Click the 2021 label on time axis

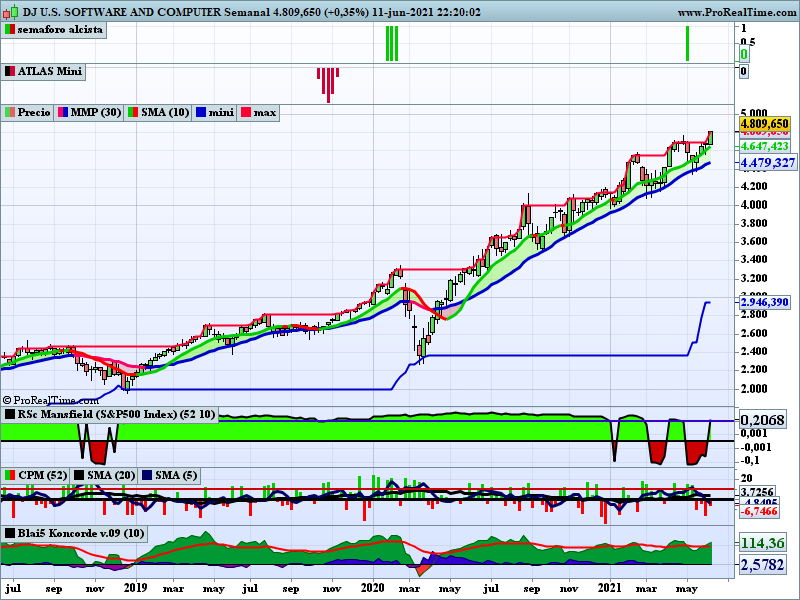pyautogui.click(x=610, y=588)
